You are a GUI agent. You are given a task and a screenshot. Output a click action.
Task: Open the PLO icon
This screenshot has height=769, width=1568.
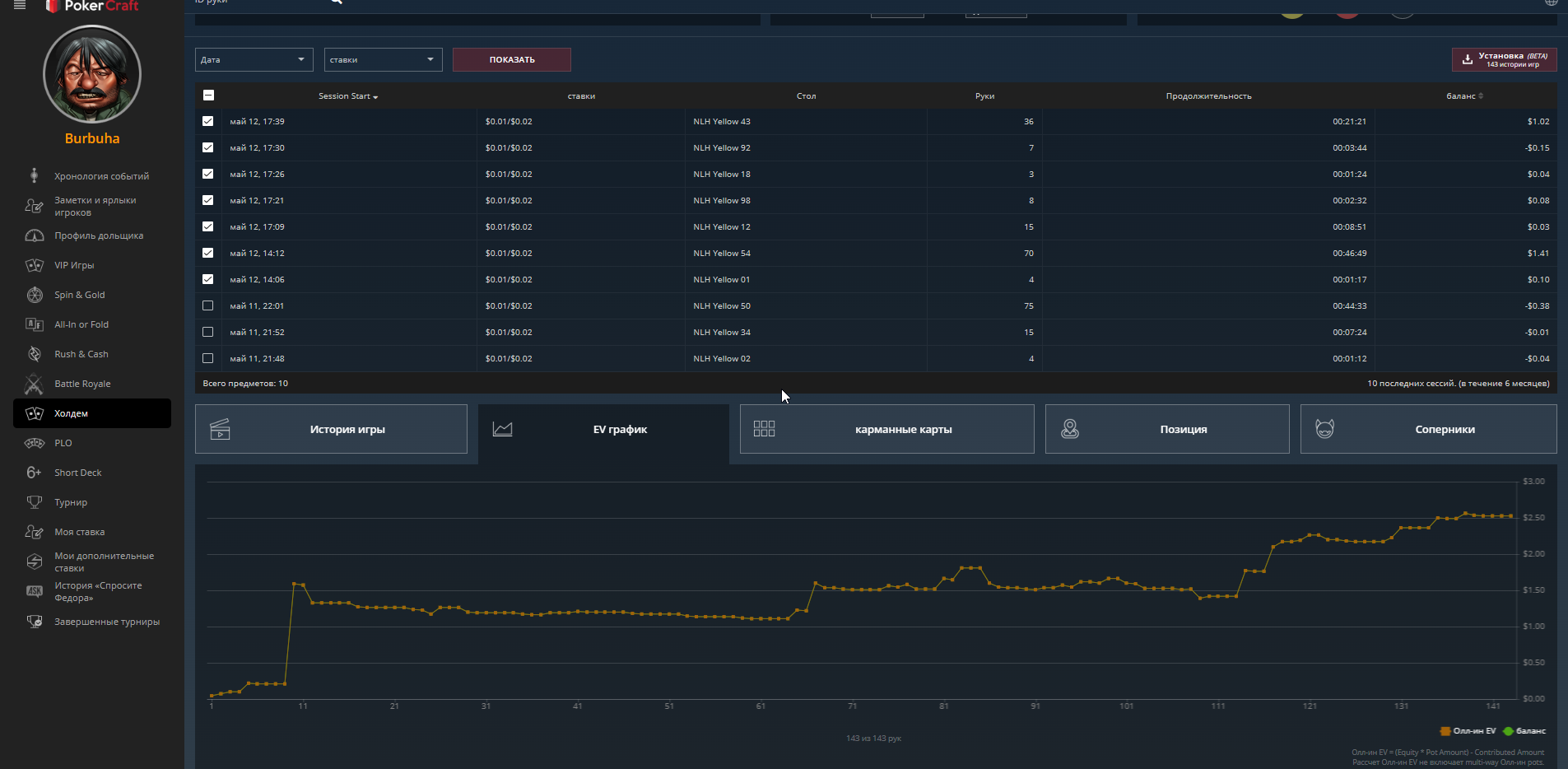(34, 443)
